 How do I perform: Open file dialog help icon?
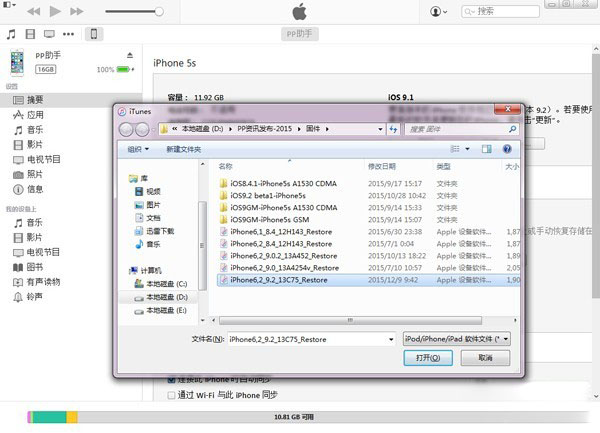tap(507, 149)
